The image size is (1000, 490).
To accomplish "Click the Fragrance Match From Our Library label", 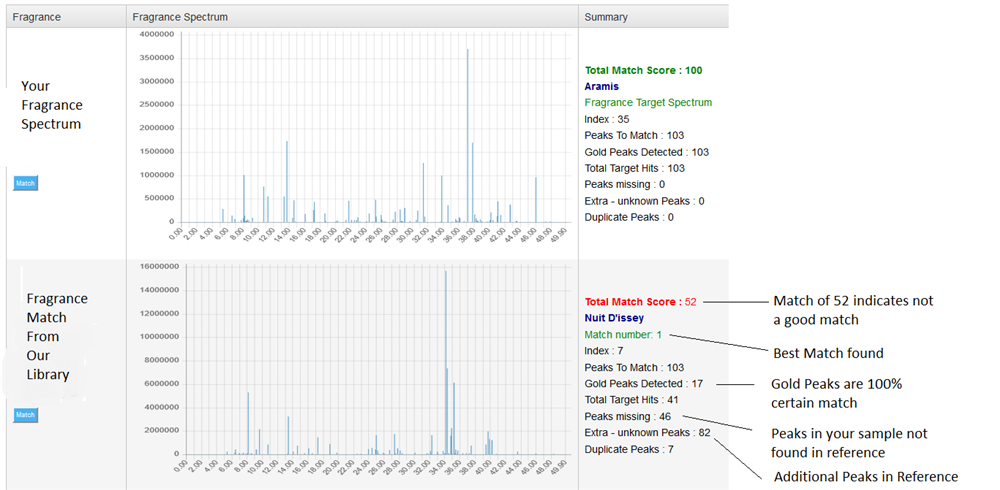I will (x=56, y=336).
